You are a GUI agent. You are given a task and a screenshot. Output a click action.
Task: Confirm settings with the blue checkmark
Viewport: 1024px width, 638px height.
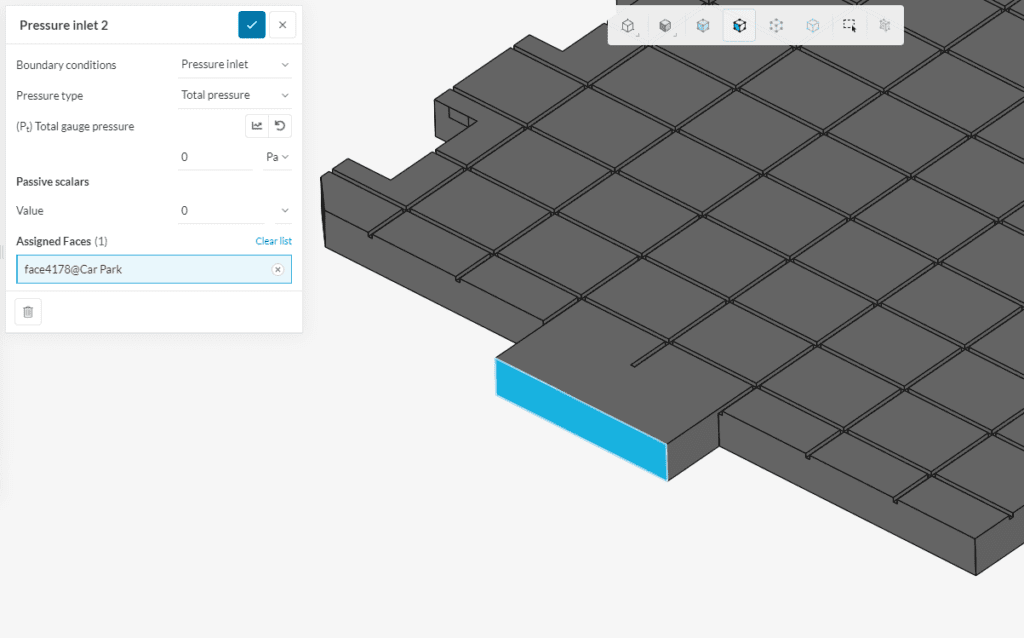click(251, 24)
